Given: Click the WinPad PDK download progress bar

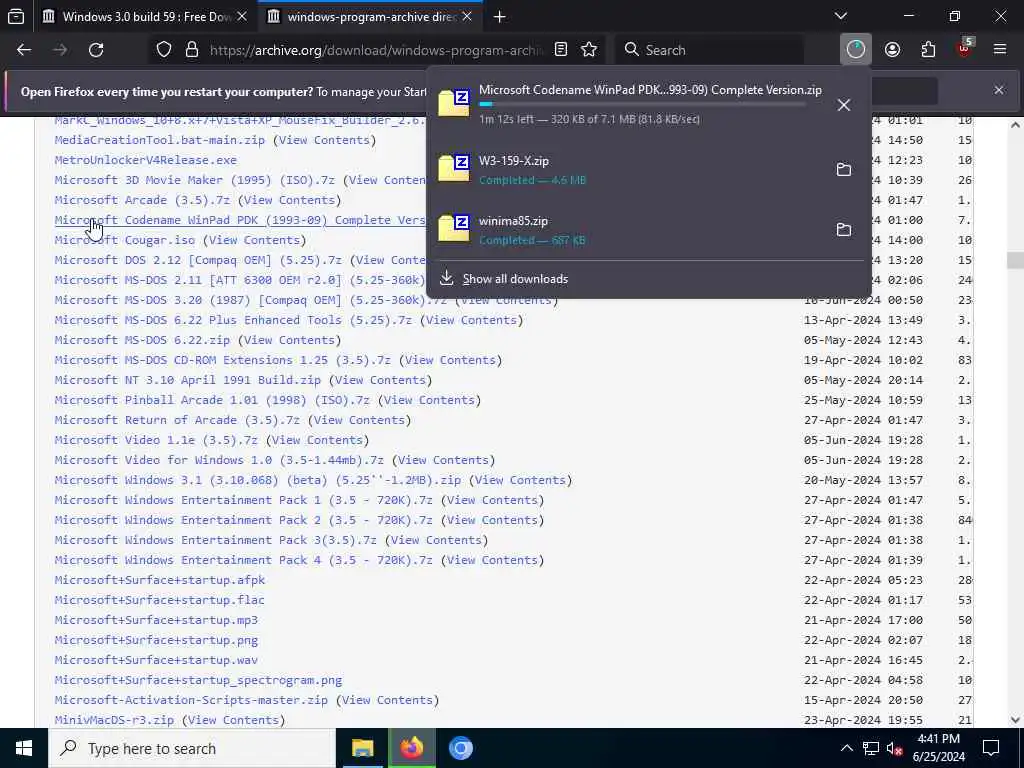Looking at the screenshot, I should 642,104.
